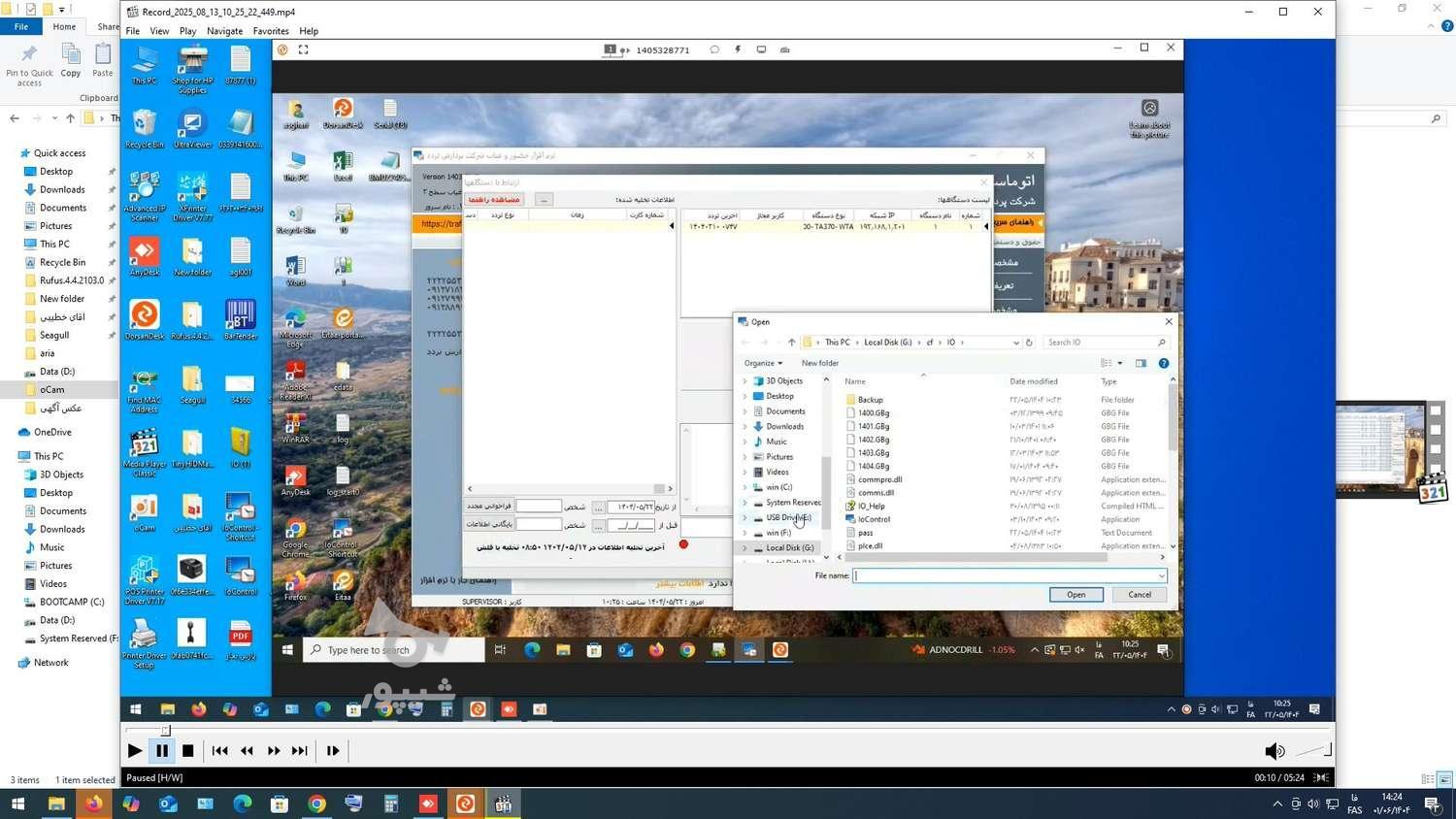Open the Favorites menu
Image resolution: width=1456 pixels, height=819 pixels.
[271, 31]
